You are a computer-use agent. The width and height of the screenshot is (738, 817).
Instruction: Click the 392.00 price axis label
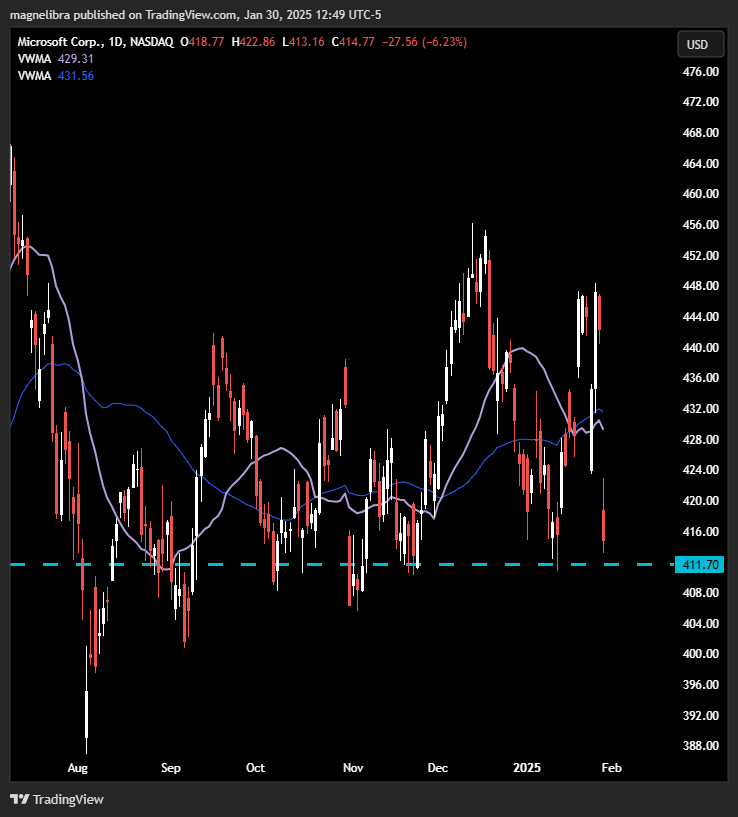pyautogui.click(x=700, y=715)
